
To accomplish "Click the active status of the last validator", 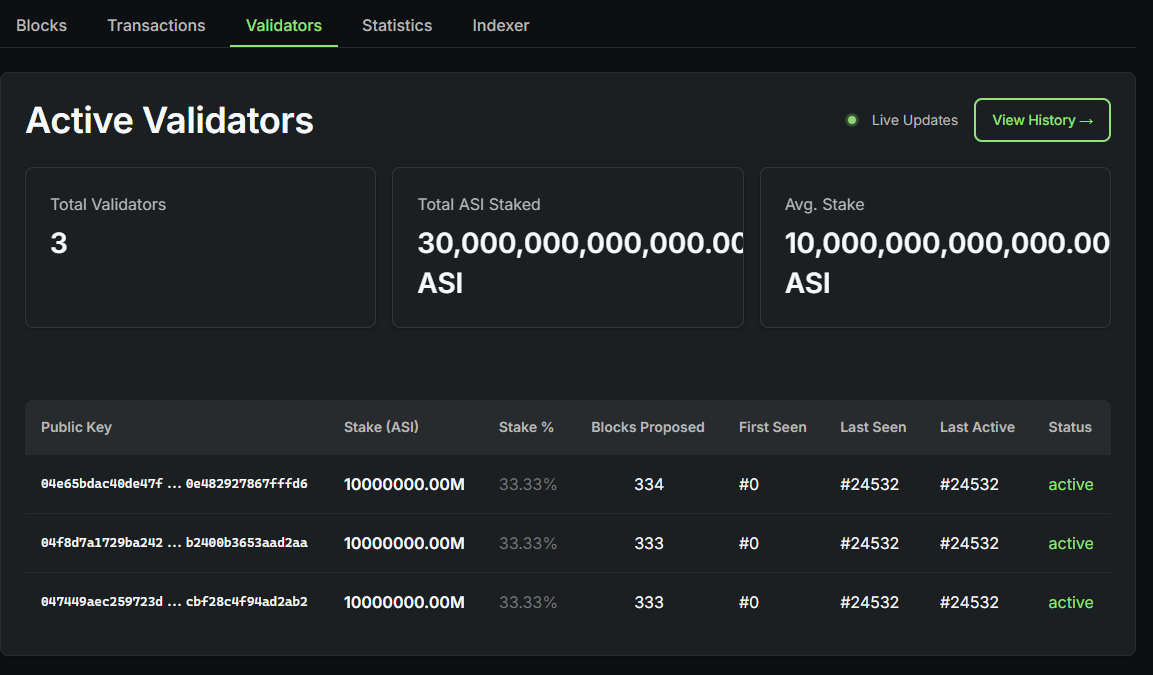I will point(1070,602).
